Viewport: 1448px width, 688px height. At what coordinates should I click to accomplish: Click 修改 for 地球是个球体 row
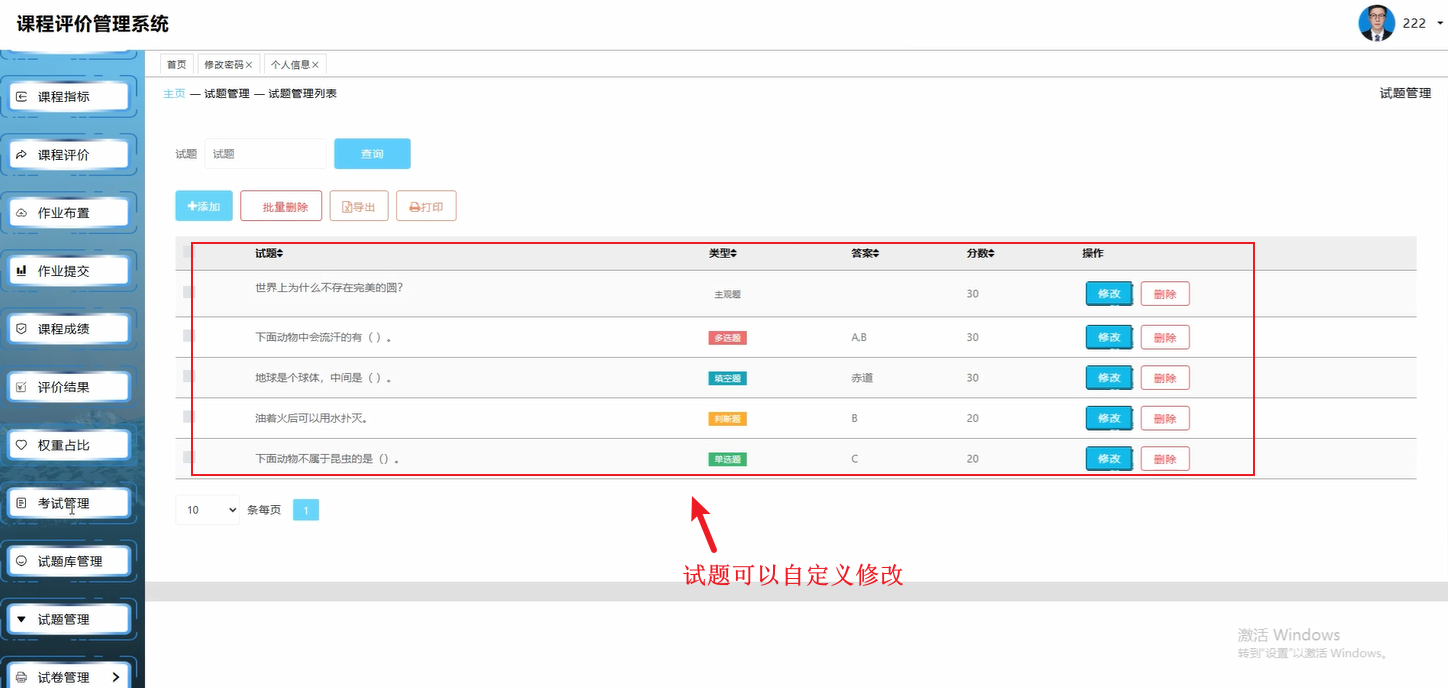[x=1109, y=378]
